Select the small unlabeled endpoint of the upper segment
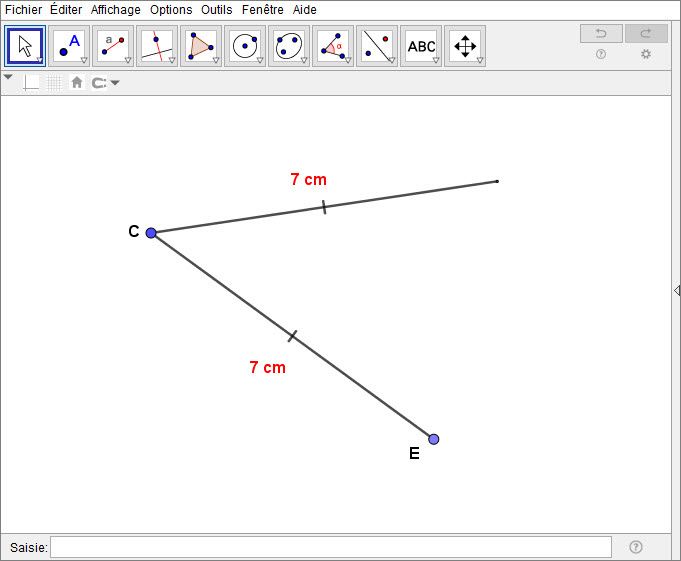The image size is (681, 561). [497, 182]
